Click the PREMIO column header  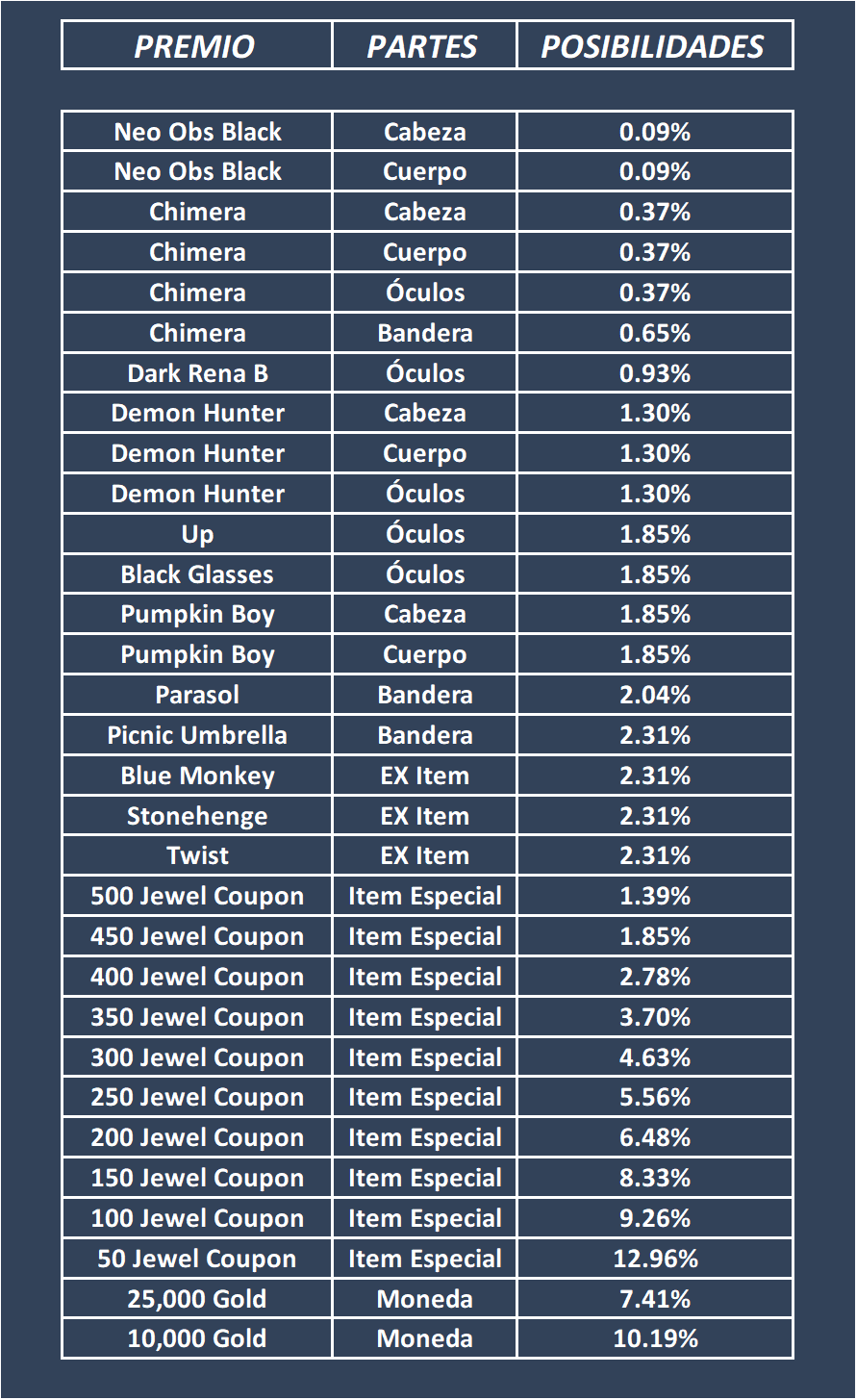pos(196,46)
